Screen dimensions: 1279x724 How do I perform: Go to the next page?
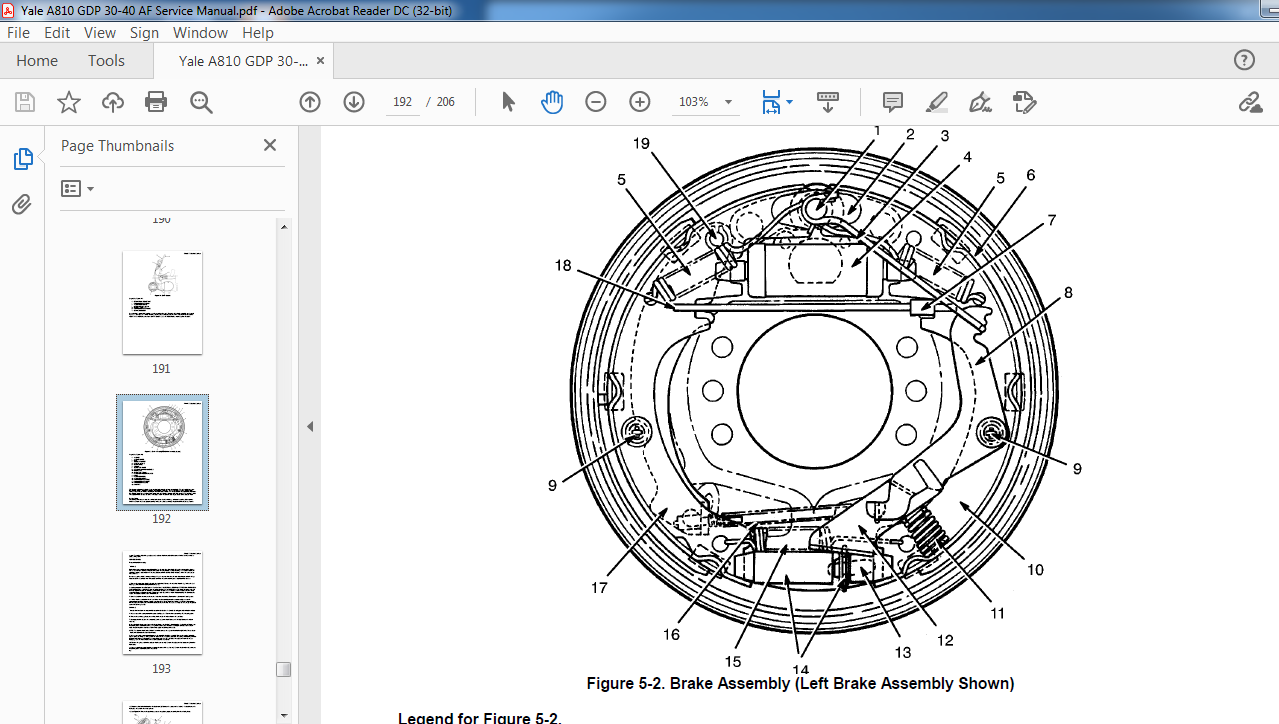354,102
